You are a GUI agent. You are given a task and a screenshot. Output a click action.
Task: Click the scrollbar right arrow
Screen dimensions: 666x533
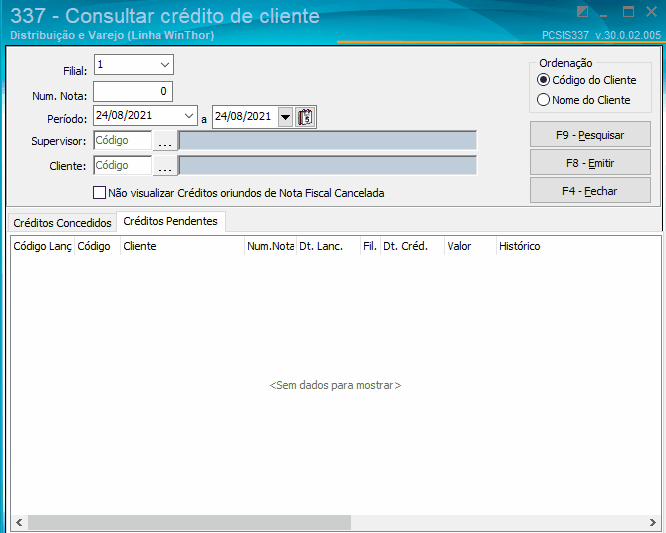click(x=653, y=522)
